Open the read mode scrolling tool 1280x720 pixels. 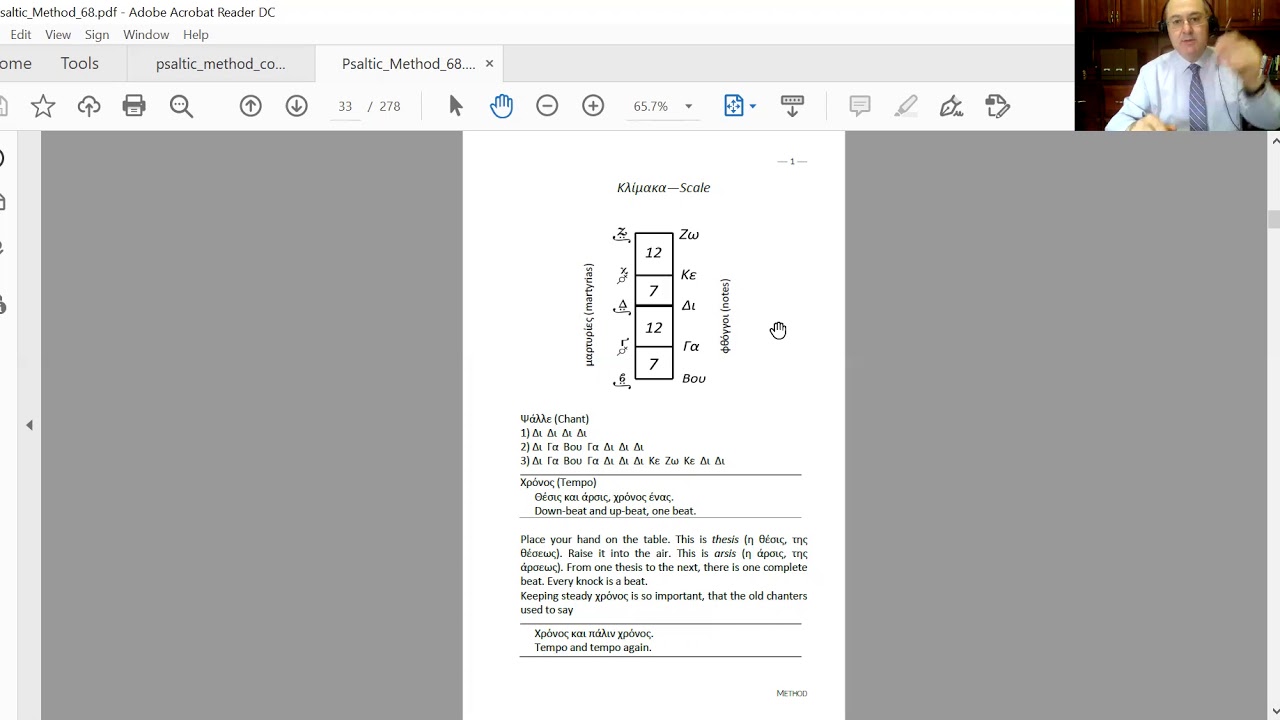[792, 106]
